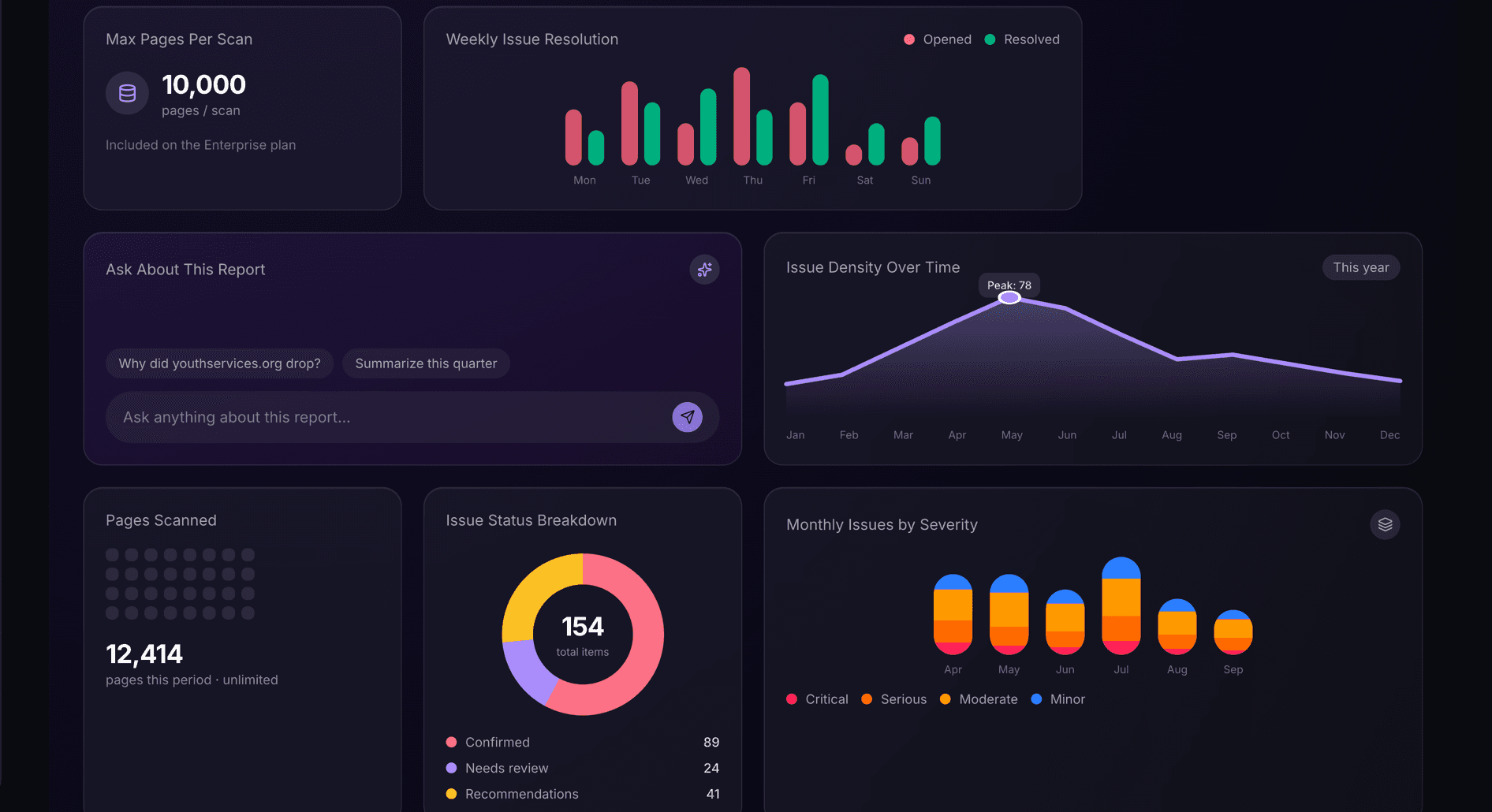Click the Friday resolved green bar
The width and height of the screenshot is (1492, 812).
(820, 120)
